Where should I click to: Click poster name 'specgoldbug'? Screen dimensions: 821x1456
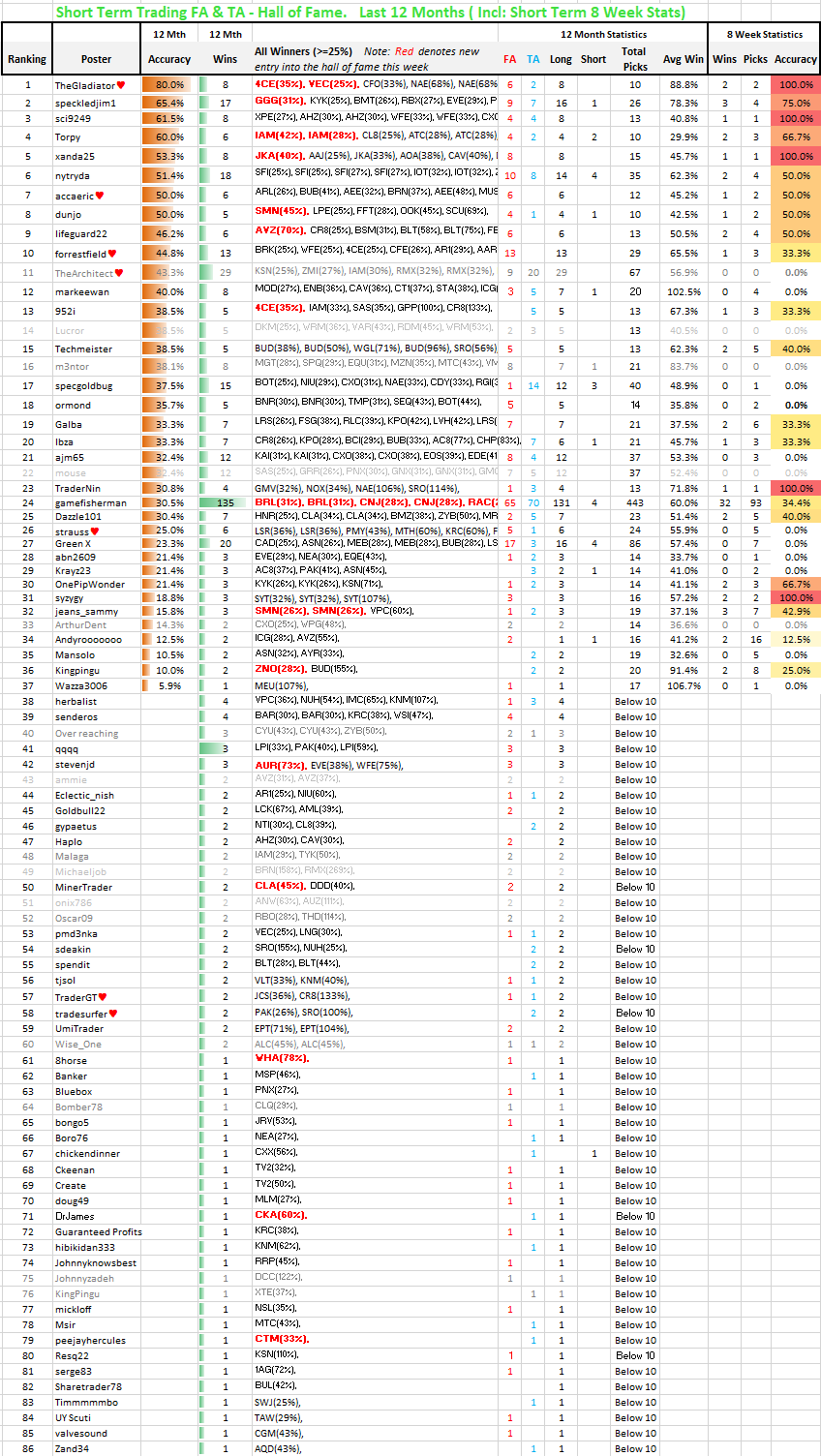pyautogui.click(x=83, y=385)
